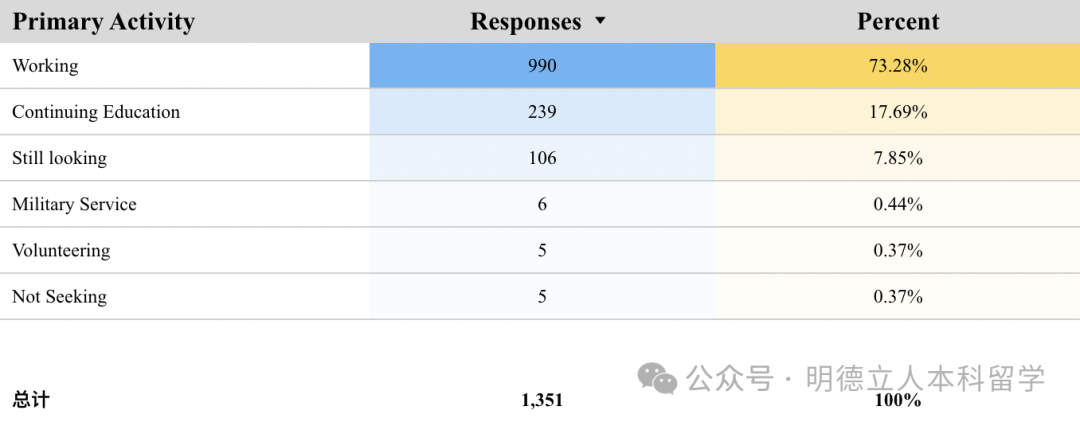This screenshot has width=1080, height=422.
Task: Select the Responses column header
Action: point(526,21)
